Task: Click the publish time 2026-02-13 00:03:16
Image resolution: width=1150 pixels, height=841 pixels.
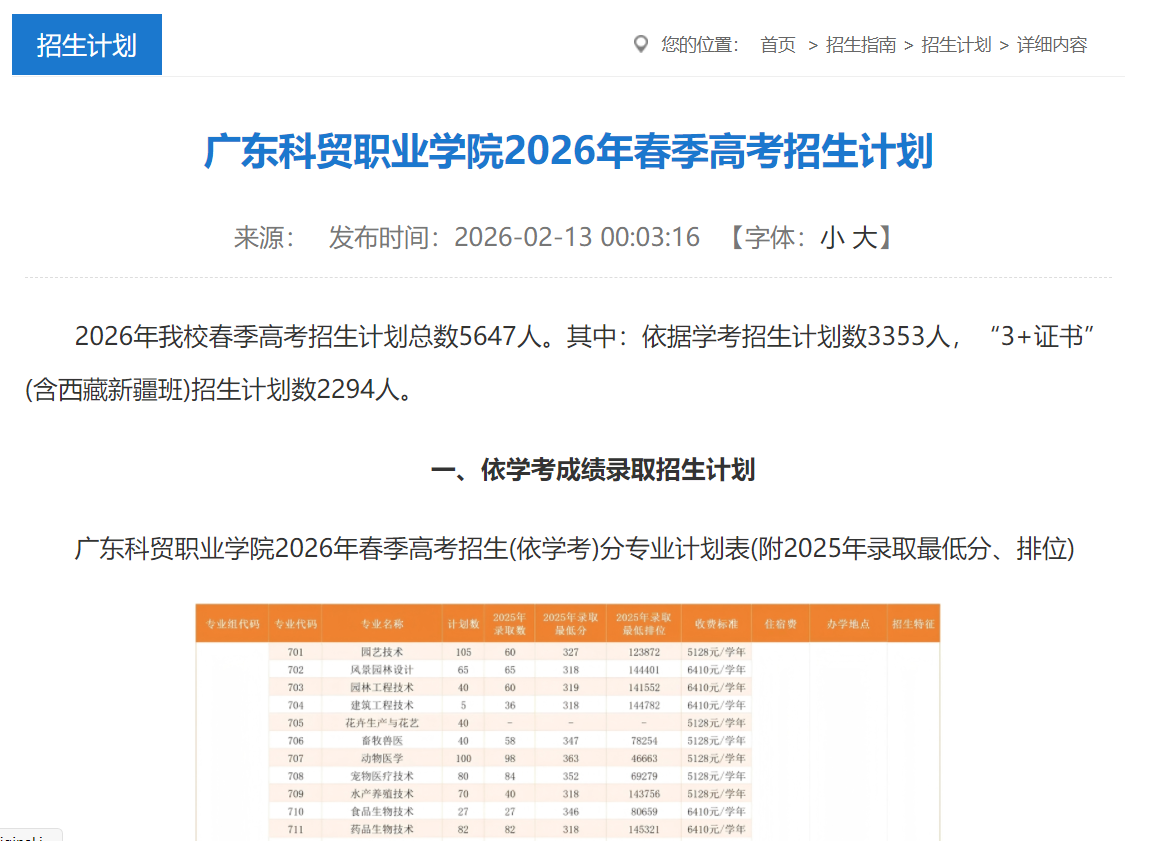Action: pyautogui.click(x=576, y=237)
